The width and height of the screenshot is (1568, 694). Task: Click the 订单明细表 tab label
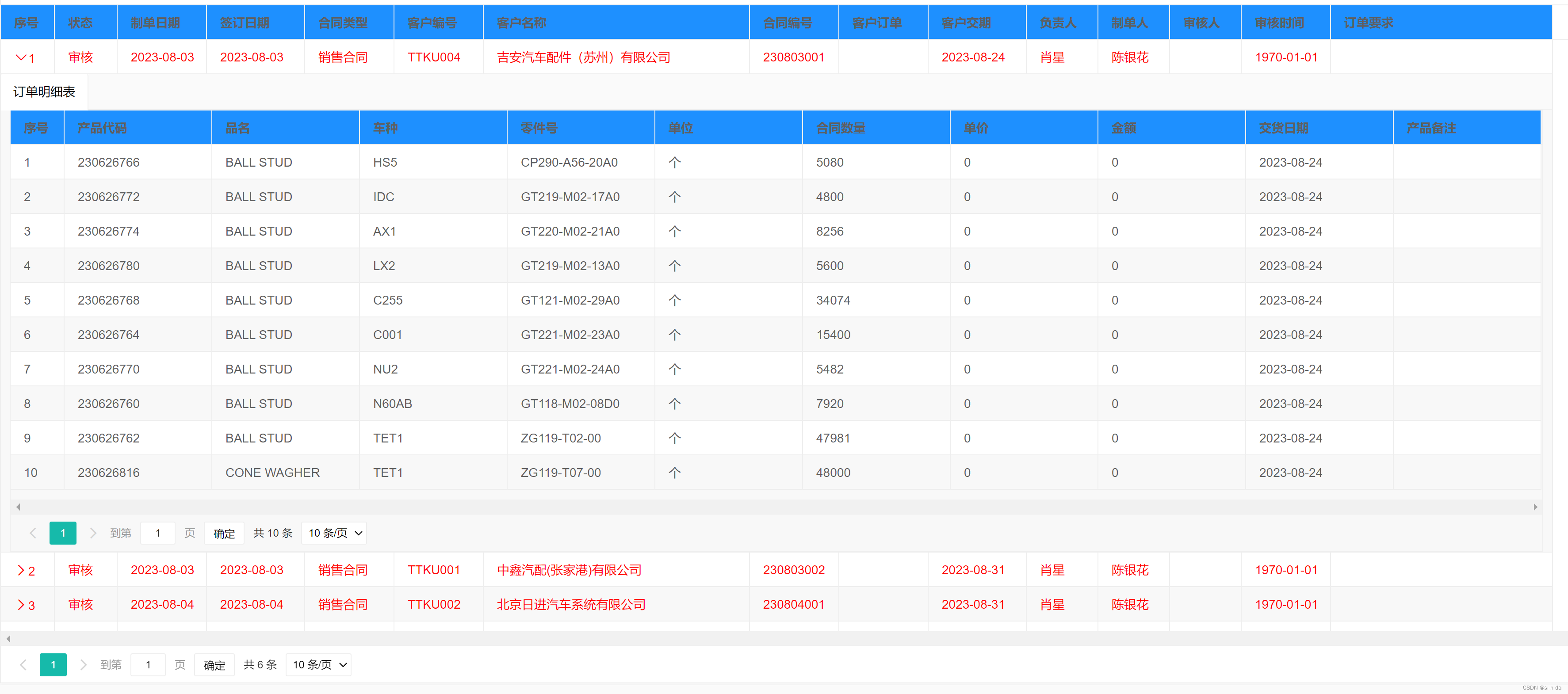click(x=43, y=92)
